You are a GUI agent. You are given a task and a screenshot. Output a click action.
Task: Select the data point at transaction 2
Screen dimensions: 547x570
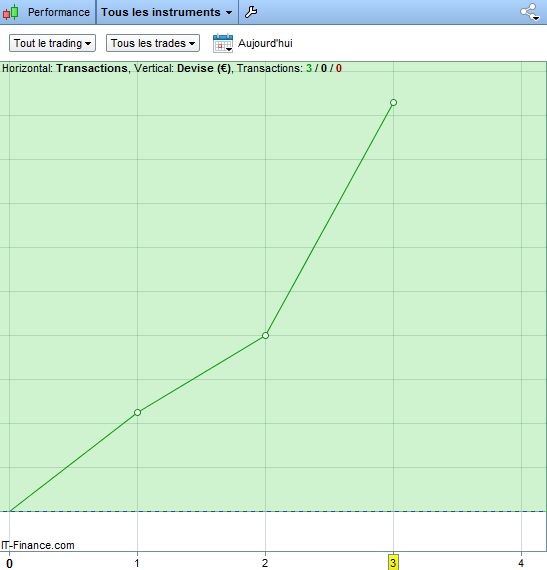pyautogui.click(x=265, y=336)
